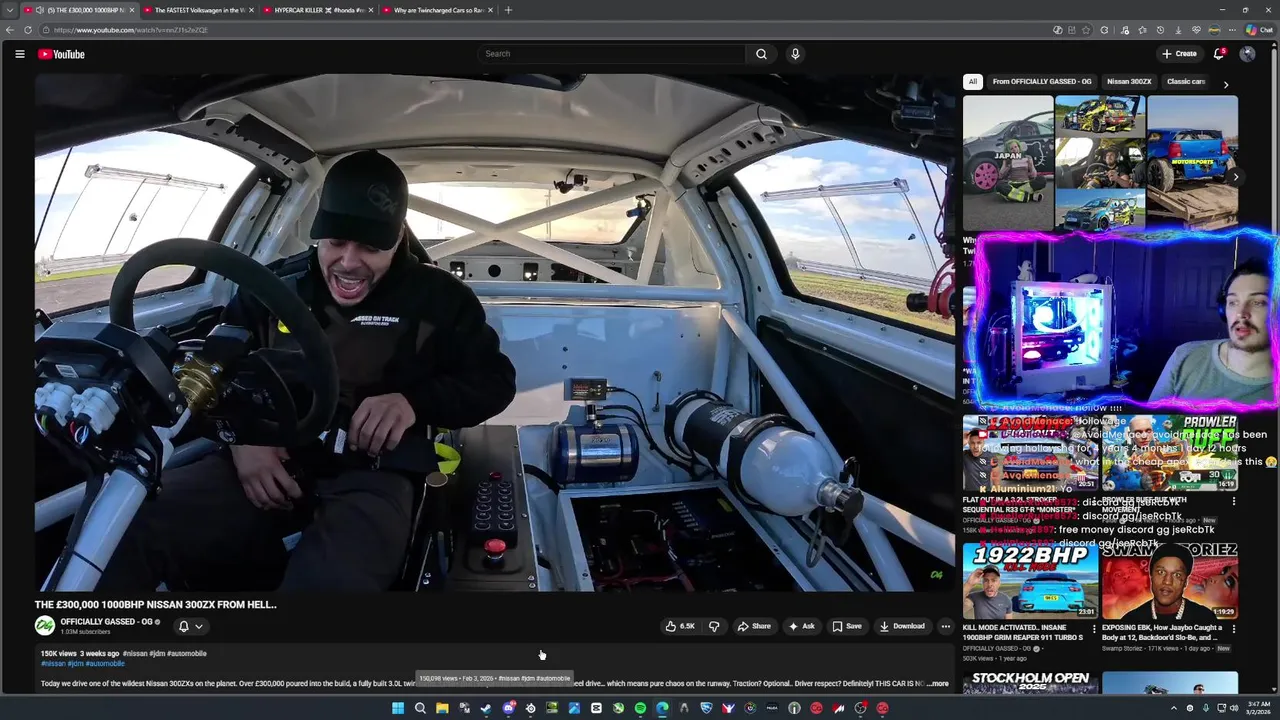
Task: Click the Create button
Action: pyautogui.click(x=1179, y=54)
